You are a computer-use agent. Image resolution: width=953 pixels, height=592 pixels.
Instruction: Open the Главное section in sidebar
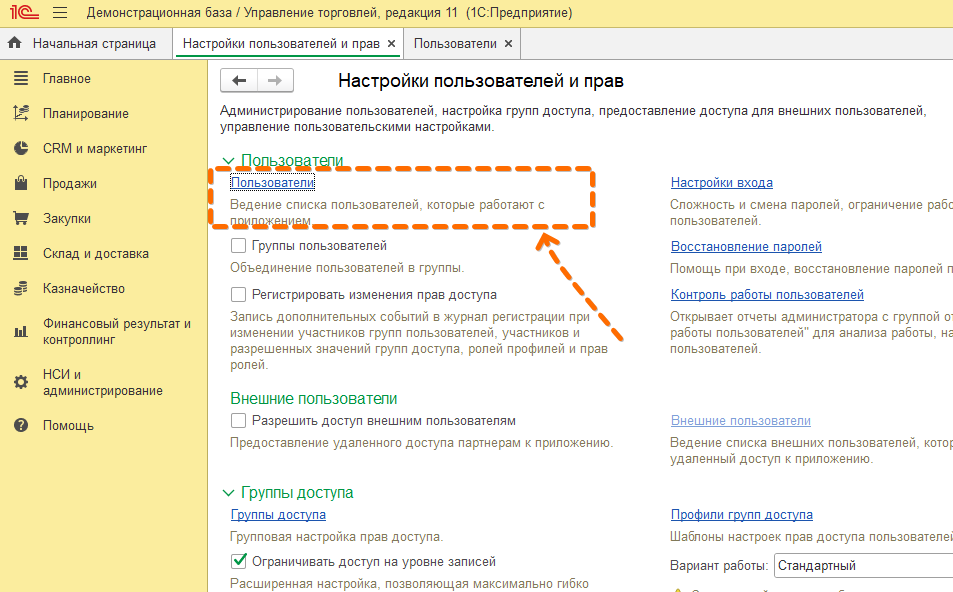[x=66, y=79]
